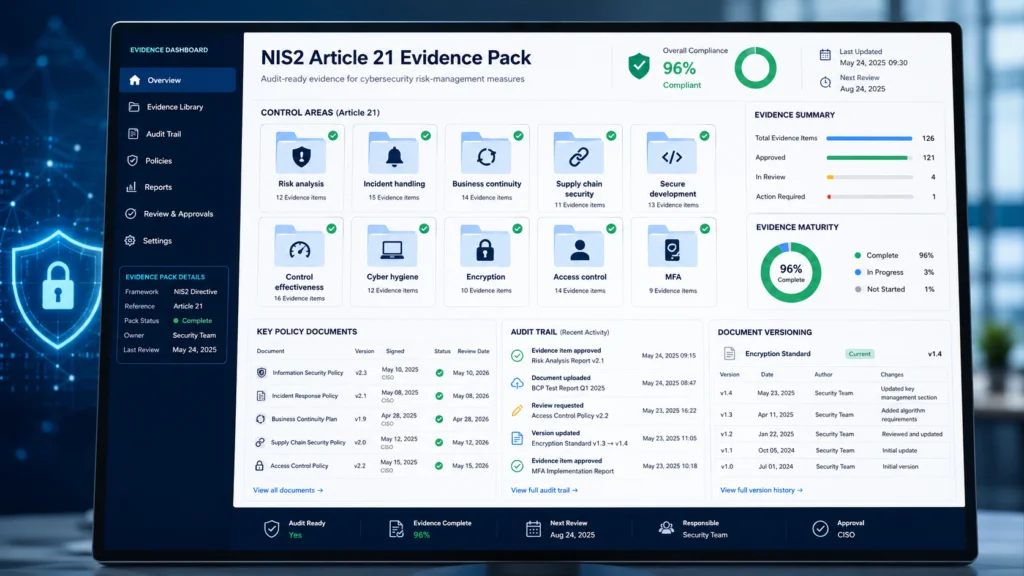Open the Supply chain security folder
This screenshot has width=1024, height=576.
[x=579, y=153]
